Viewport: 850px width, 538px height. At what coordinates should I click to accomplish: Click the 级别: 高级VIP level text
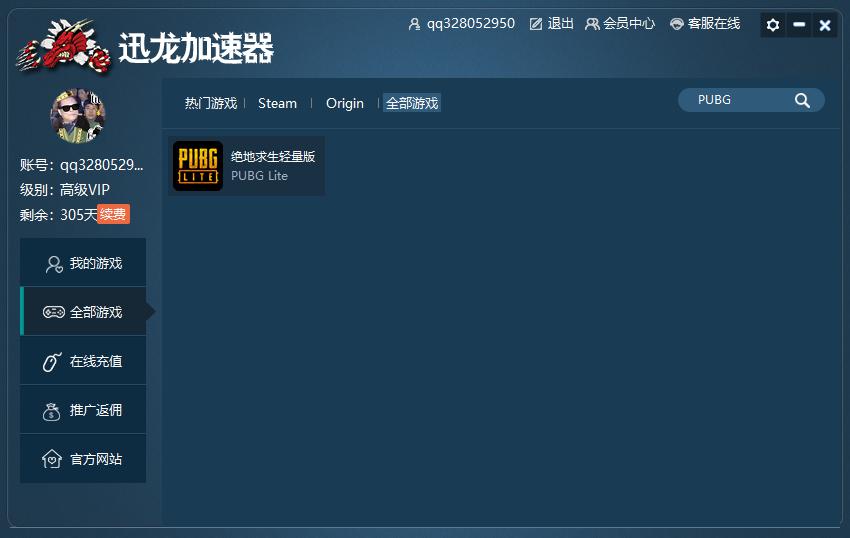pyautogui.click(x=65, y=190)
